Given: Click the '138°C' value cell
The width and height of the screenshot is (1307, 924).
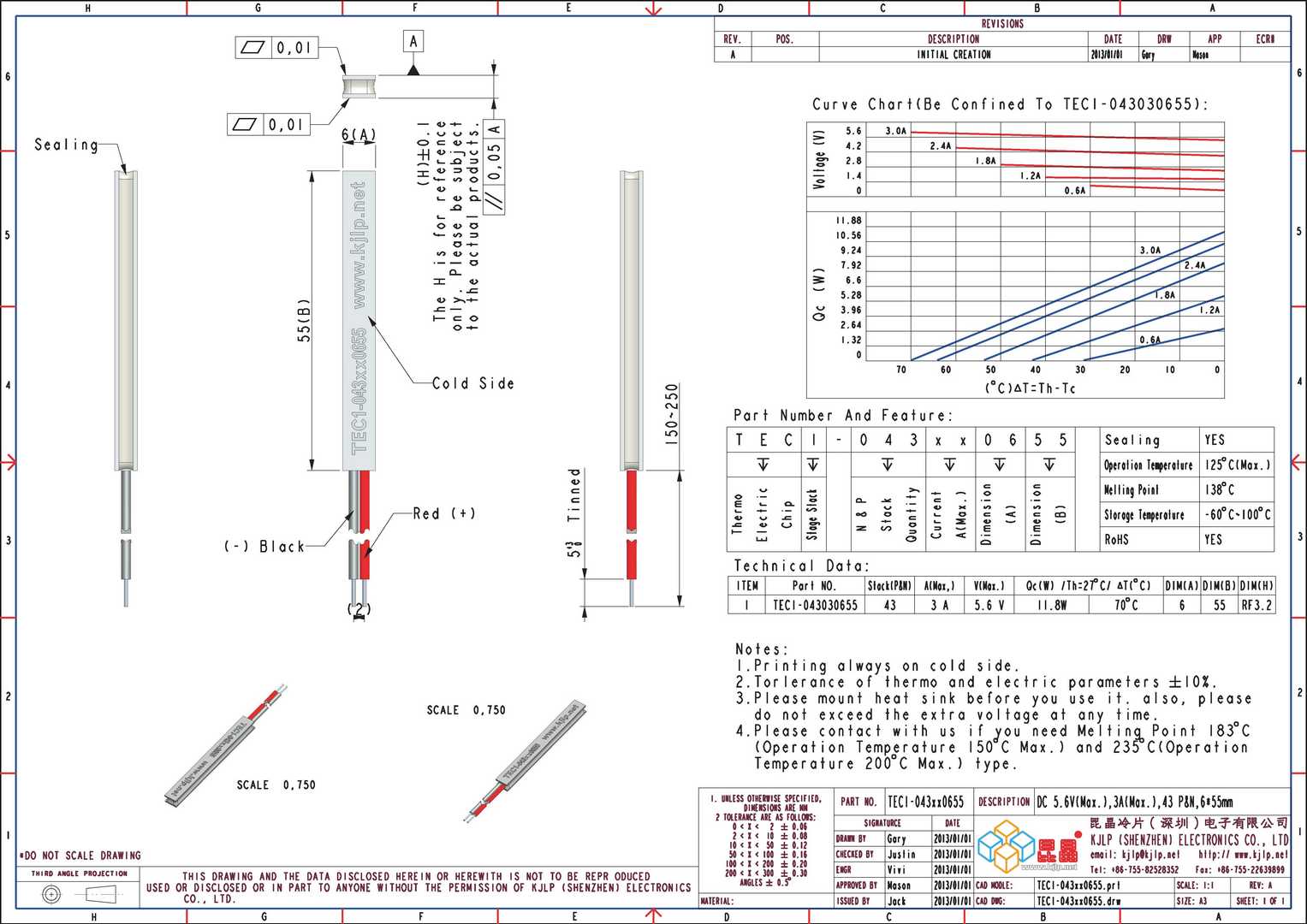Looking at the screenshot, I should tap(1236, 489).
